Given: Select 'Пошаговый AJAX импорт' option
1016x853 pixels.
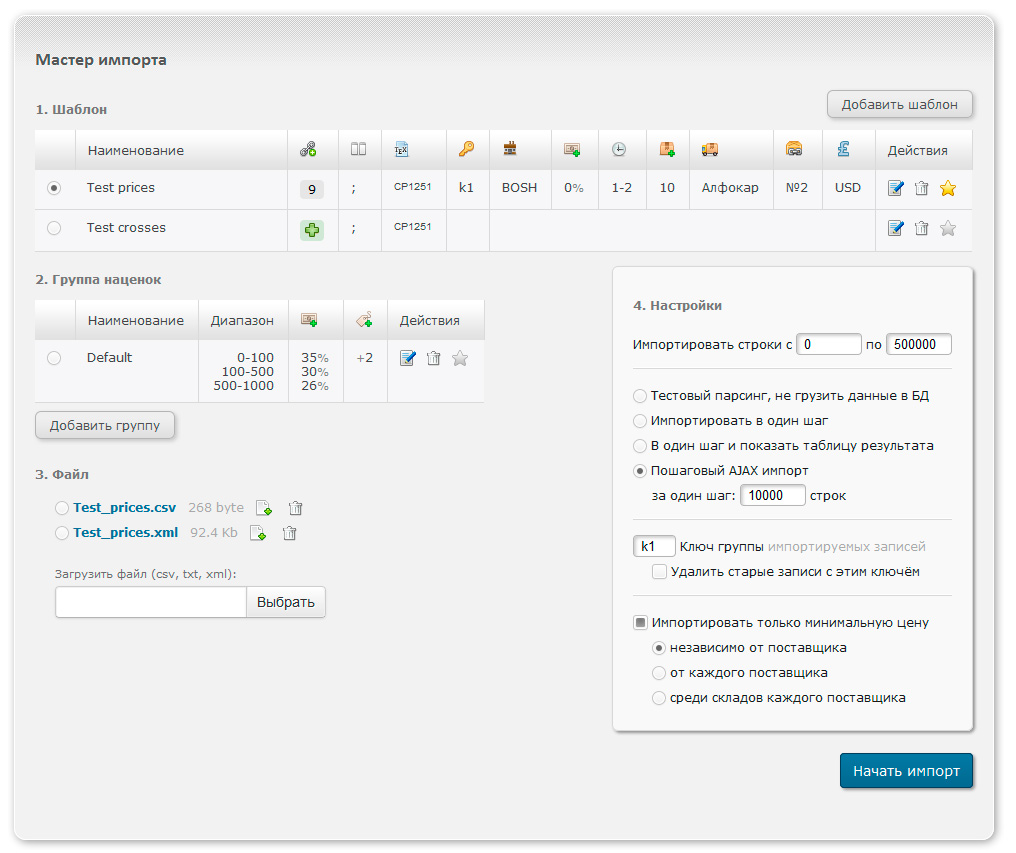Looking at the screenshot, I should click(x=640, y=471).
